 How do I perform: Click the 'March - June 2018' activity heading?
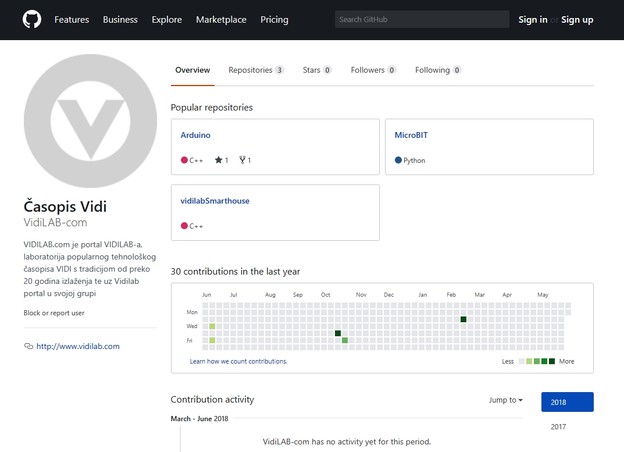[199, 419]
